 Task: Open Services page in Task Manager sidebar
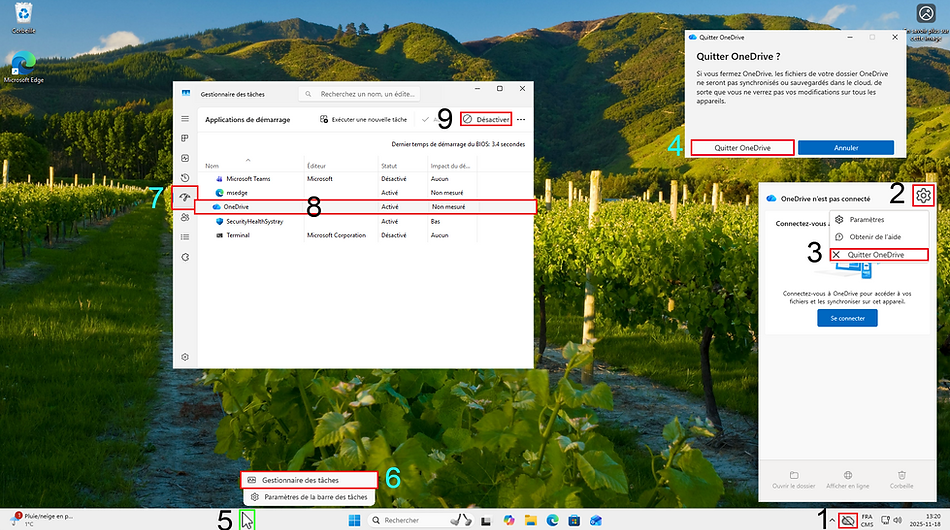coord(185,257)
